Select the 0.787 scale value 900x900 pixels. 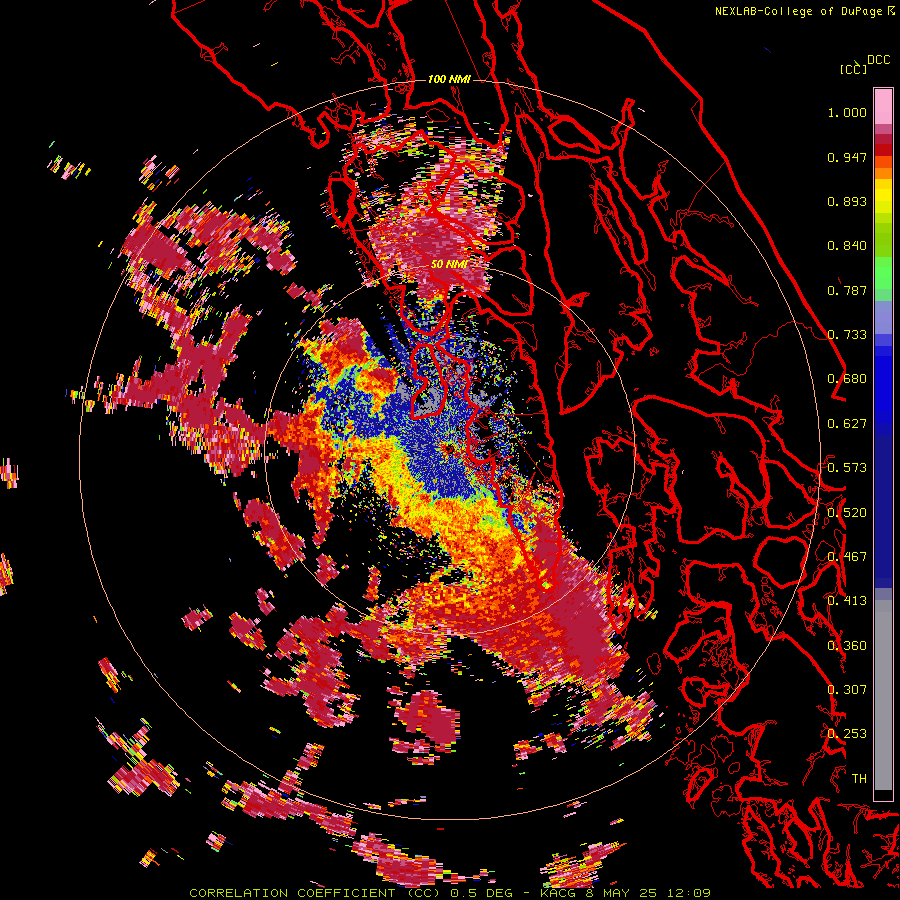point(847,290)
